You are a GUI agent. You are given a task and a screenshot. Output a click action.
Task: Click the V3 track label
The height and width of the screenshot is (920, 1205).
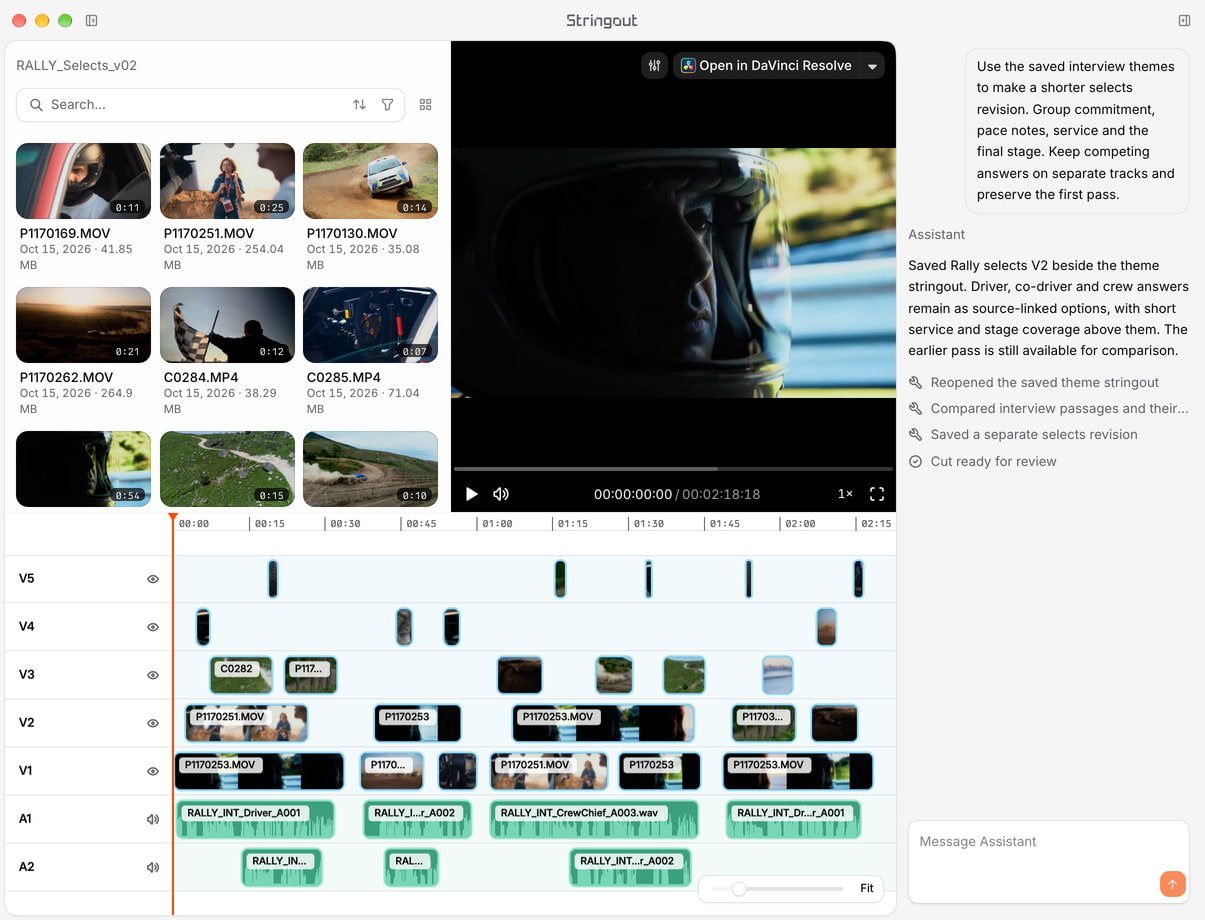click(27, 675)
